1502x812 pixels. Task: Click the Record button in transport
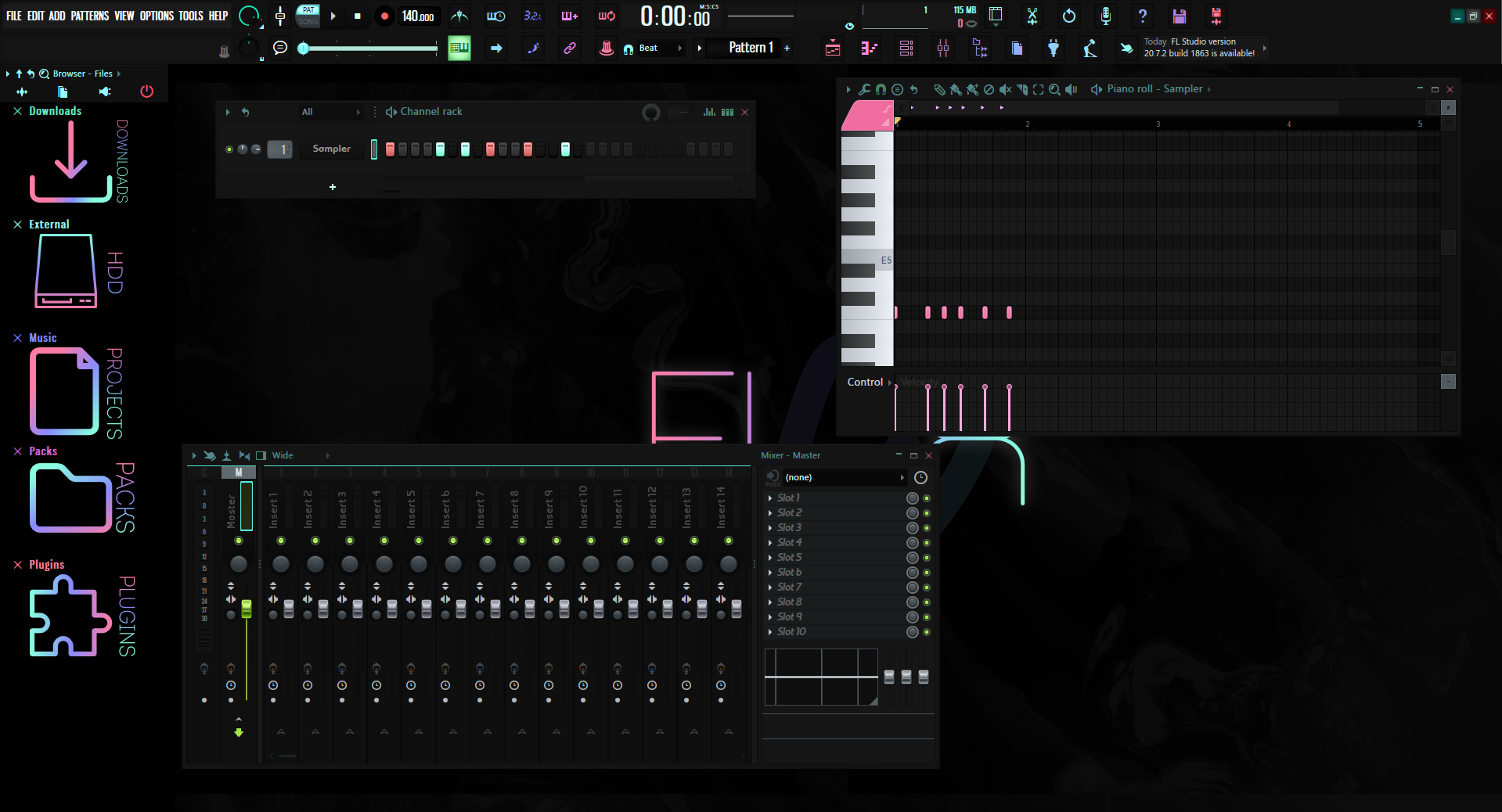[384, 16]
